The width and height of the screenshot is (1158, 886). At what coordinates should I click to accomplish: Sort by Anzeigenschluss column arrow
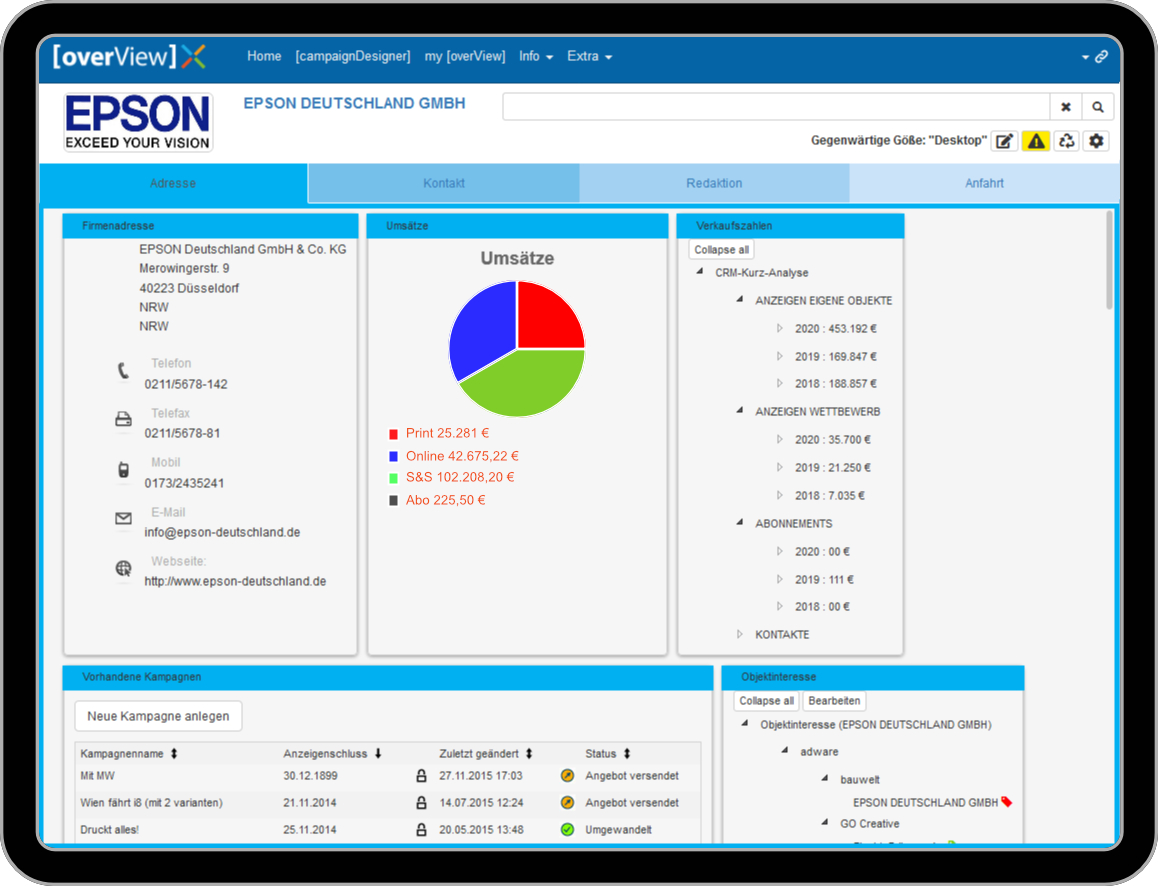(x=378, y=754)
